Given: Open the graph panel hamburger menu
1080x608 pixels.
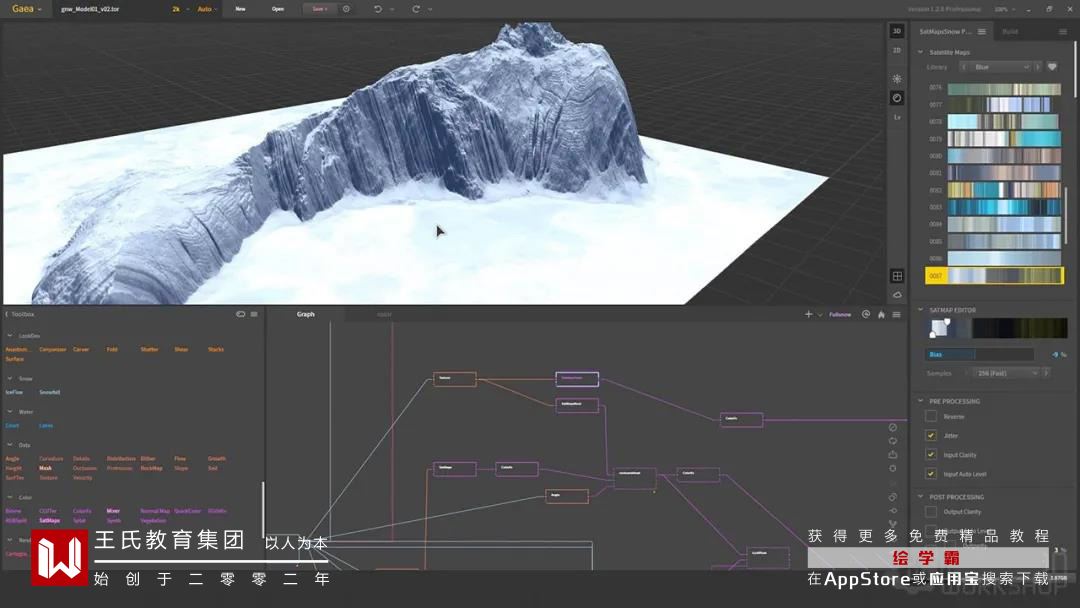Looking at the screenshot, I should pyautogui.click(x=896, y=315).
